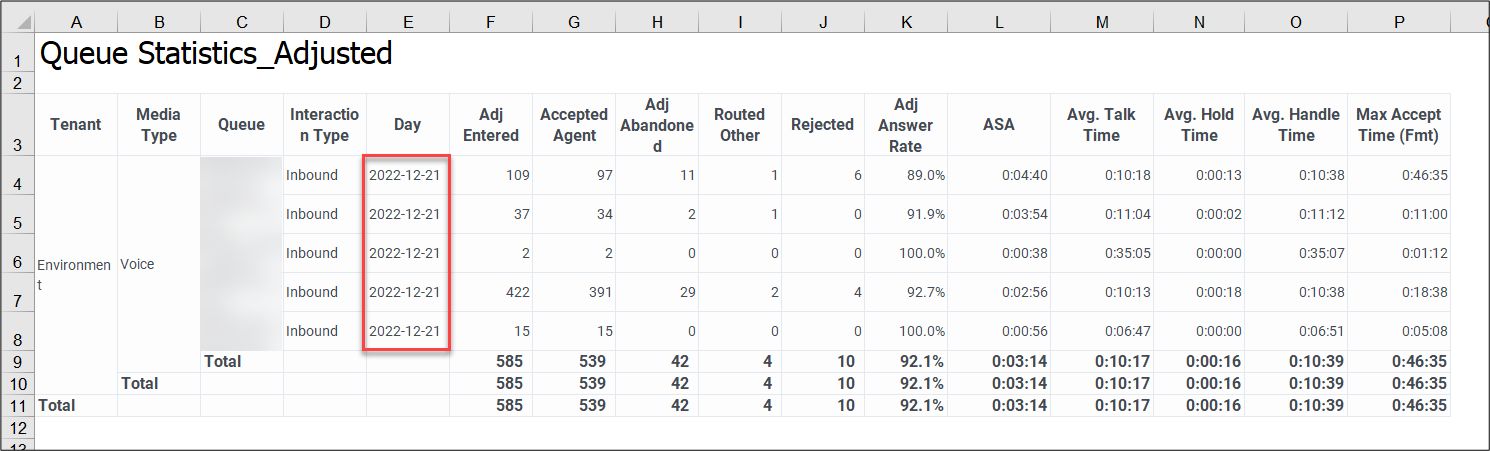Select column header K
This screenshot has height=451, width=1490.
pos(905,21)
